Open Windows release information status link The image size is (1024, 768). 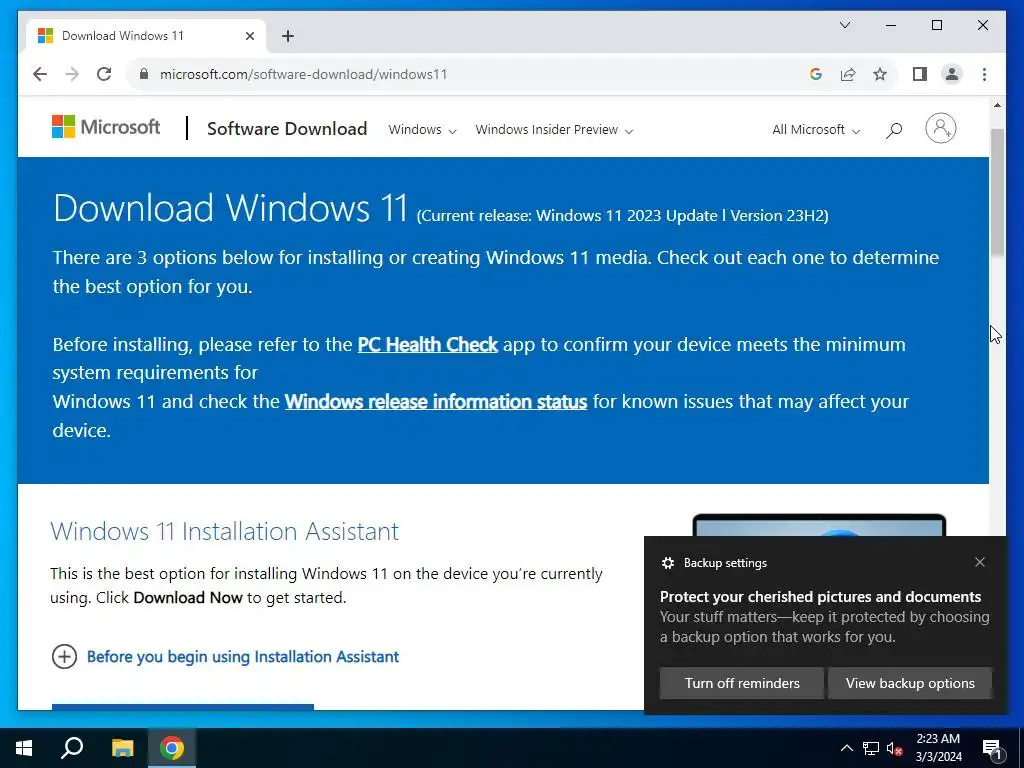click(x=436, y=401)
